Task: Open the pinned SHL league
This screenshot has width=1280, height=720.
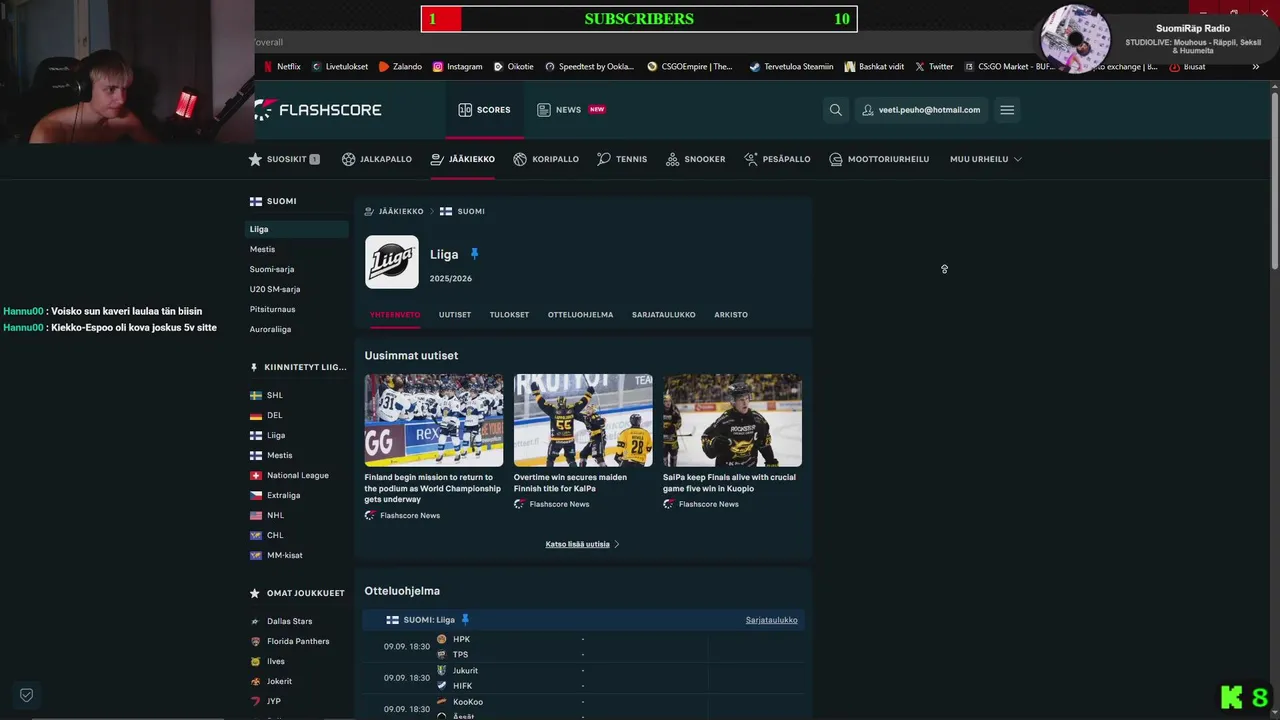Action: coord(275,395)
